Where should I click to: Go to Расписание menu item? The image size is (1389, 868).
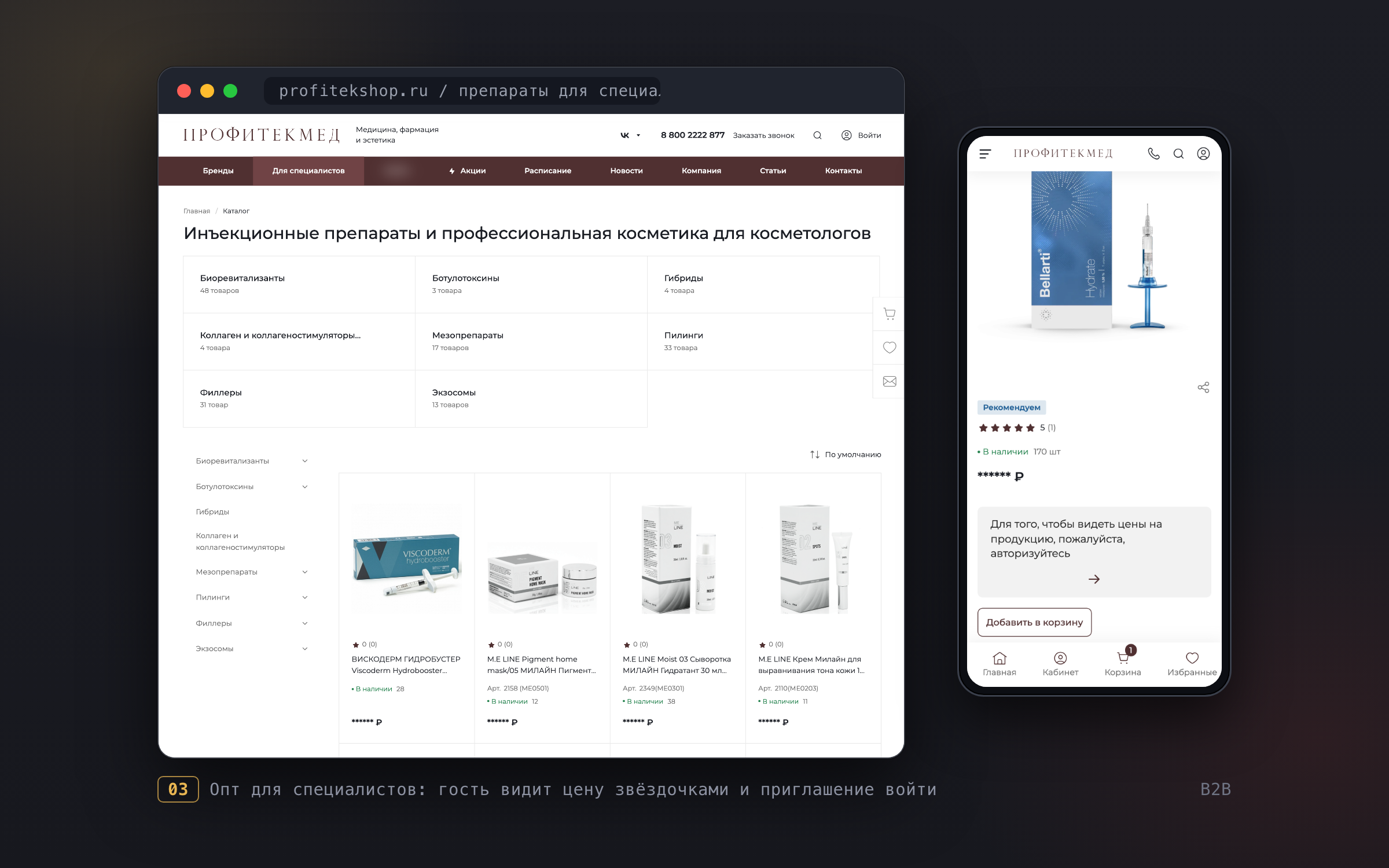tap(547, 171)
